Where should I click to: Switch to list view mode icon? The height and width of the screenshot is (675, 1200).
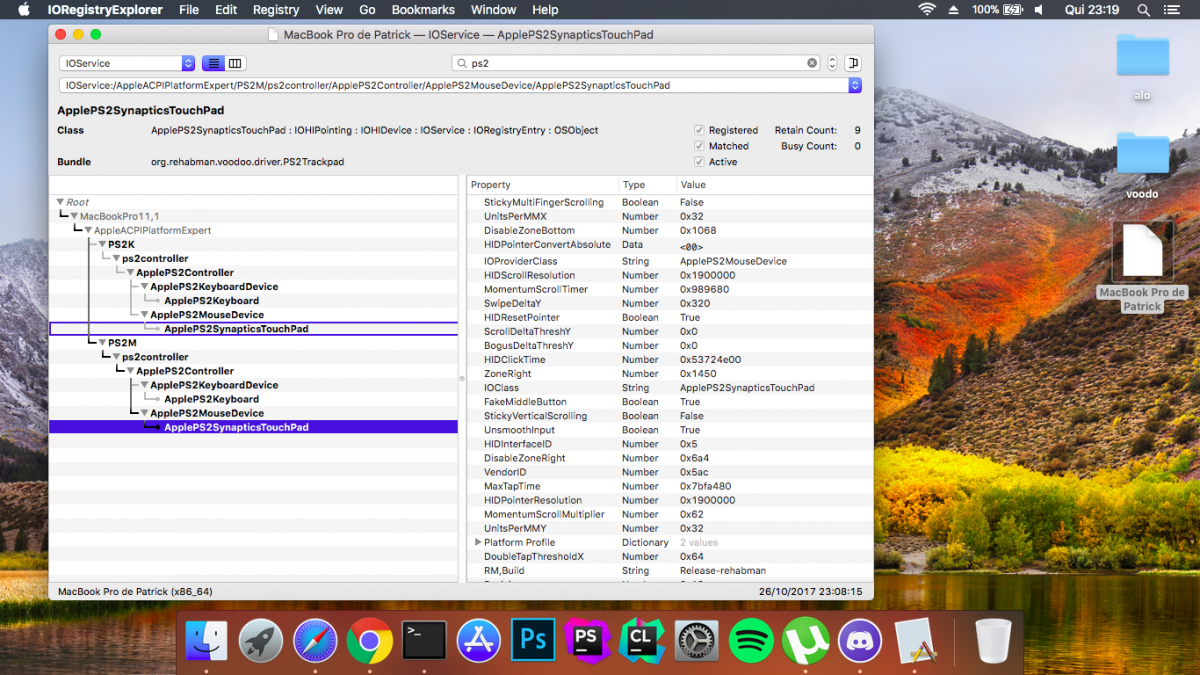(x=213, y=63)
